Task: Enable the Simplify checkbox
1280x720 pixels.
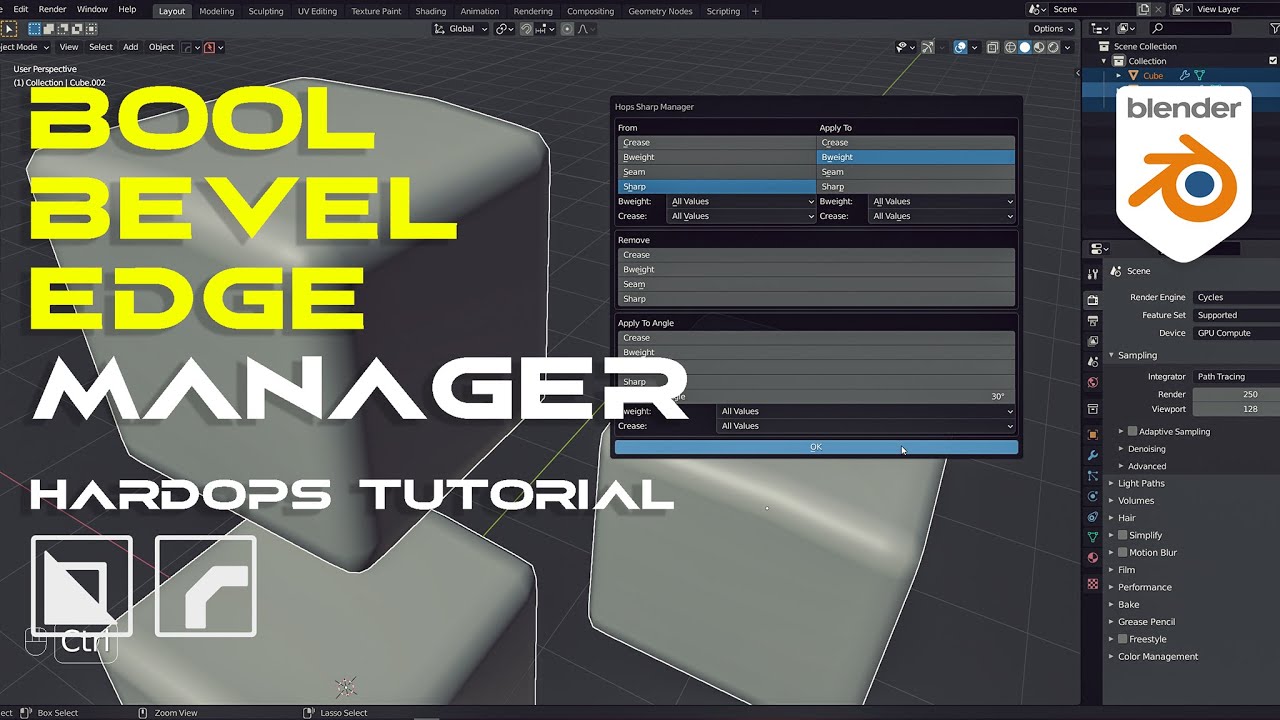Action: click(1122, 535)
